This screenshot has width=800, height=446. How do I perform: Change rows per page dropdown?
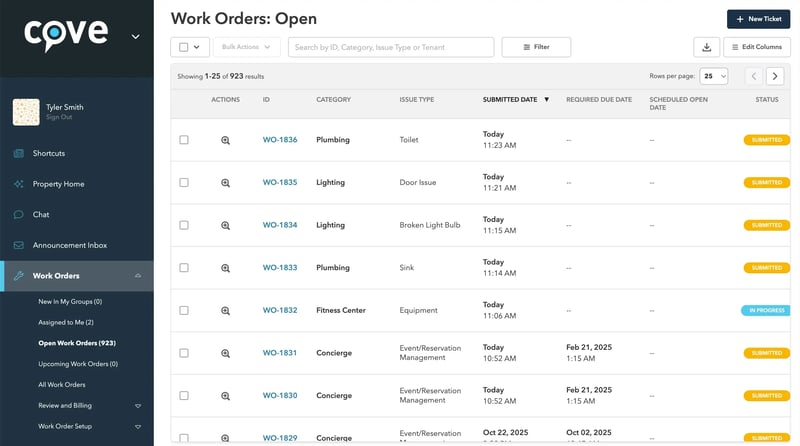pos(713,76)
